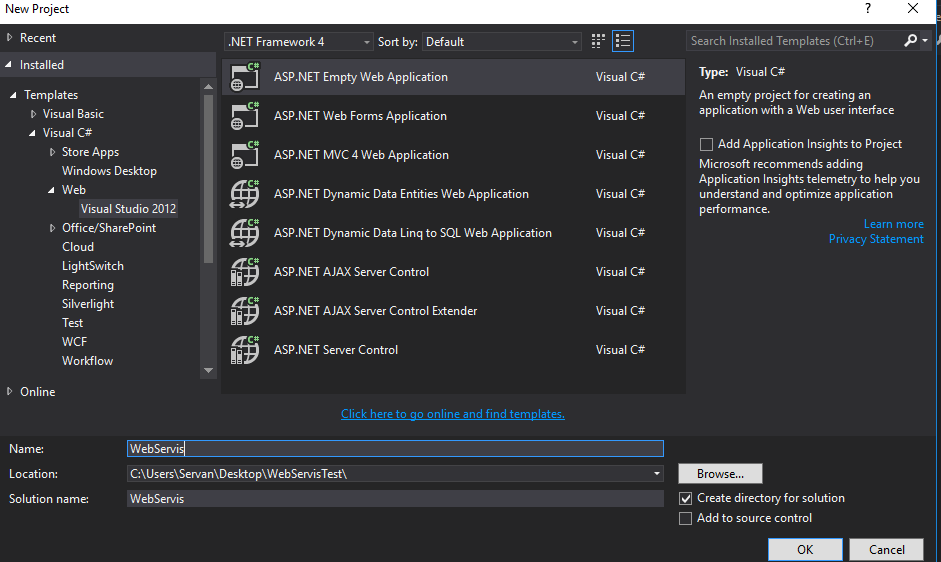
Task: Click the template tree scrollbar down arrow
Action: (x=208, y=370)
